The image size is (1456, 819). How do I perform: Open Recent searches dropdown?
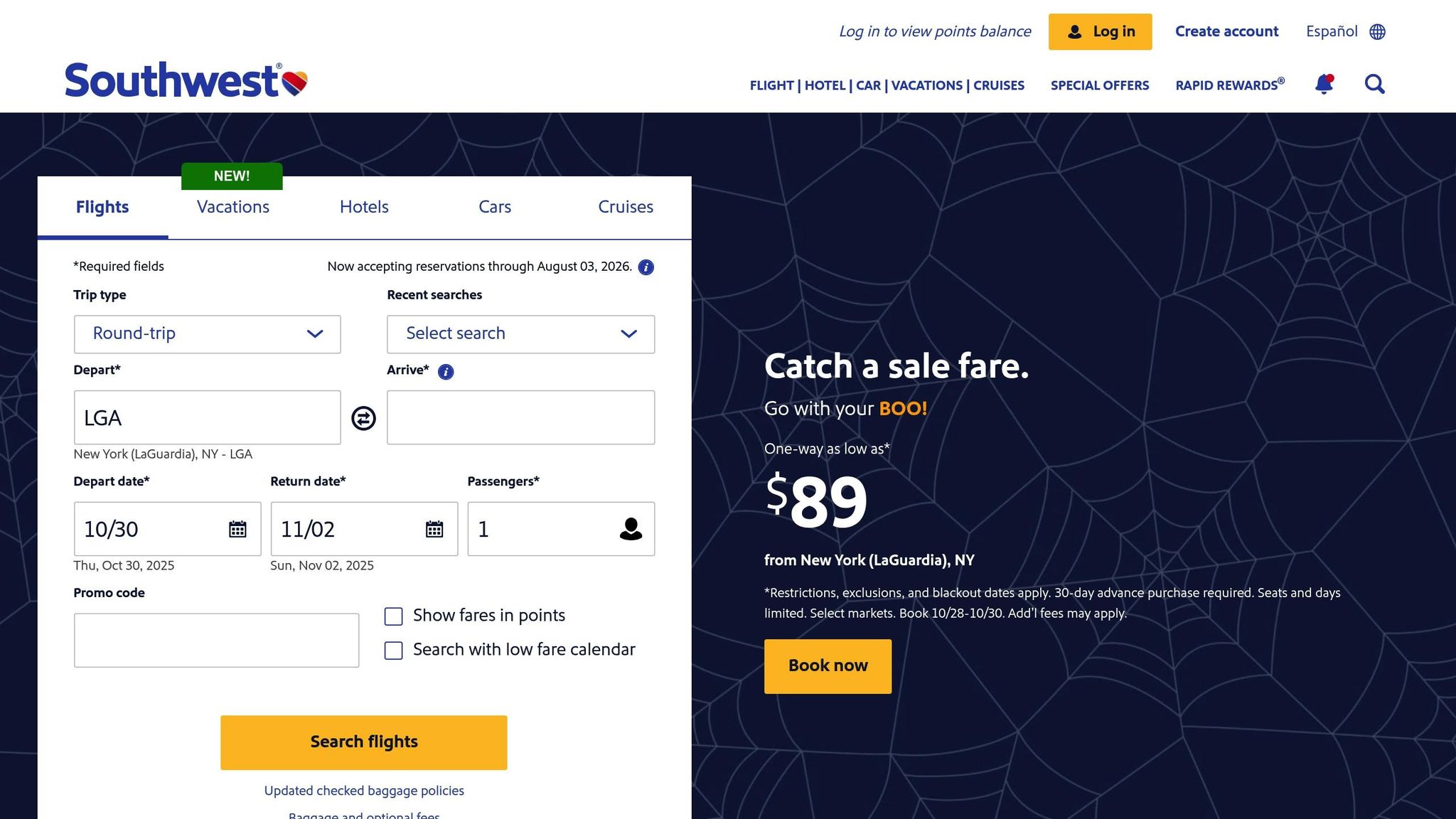click(x=520, y=334)
